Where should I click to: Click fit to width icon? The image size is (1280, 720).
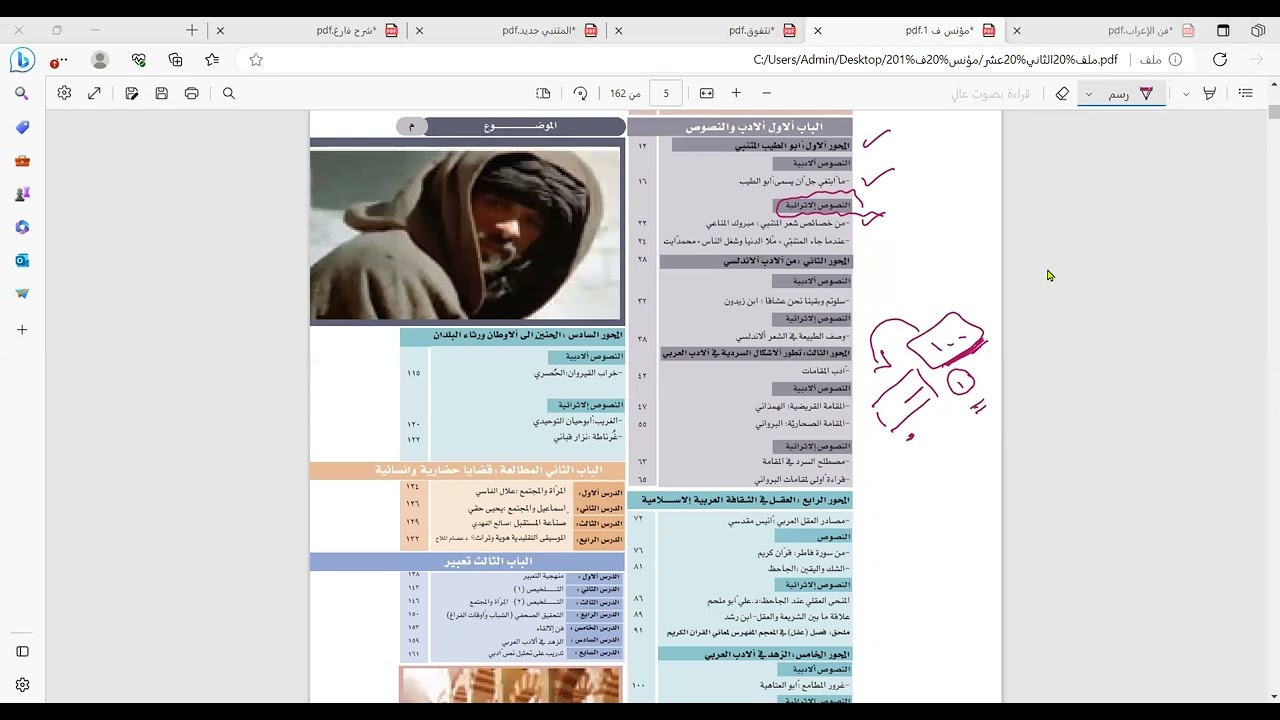[x=706, y=93]
